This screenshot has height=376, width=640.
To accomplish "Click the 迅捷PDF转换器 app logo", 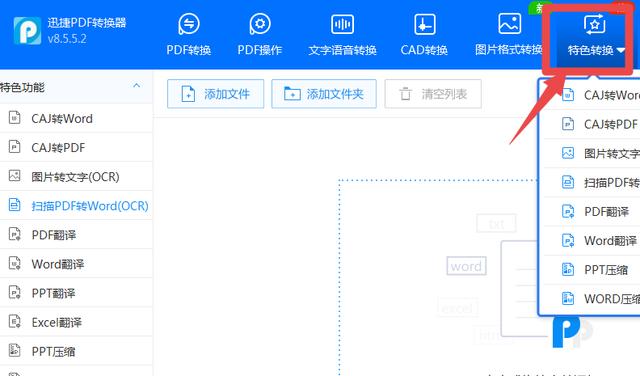I will (x=27, y=31).
